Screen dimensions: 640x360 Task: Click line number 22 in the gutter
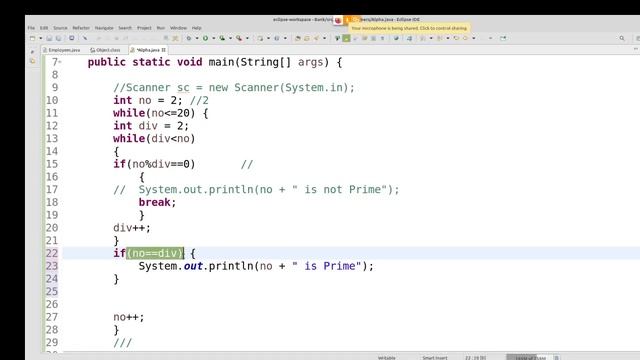click(x=52, y=253)
